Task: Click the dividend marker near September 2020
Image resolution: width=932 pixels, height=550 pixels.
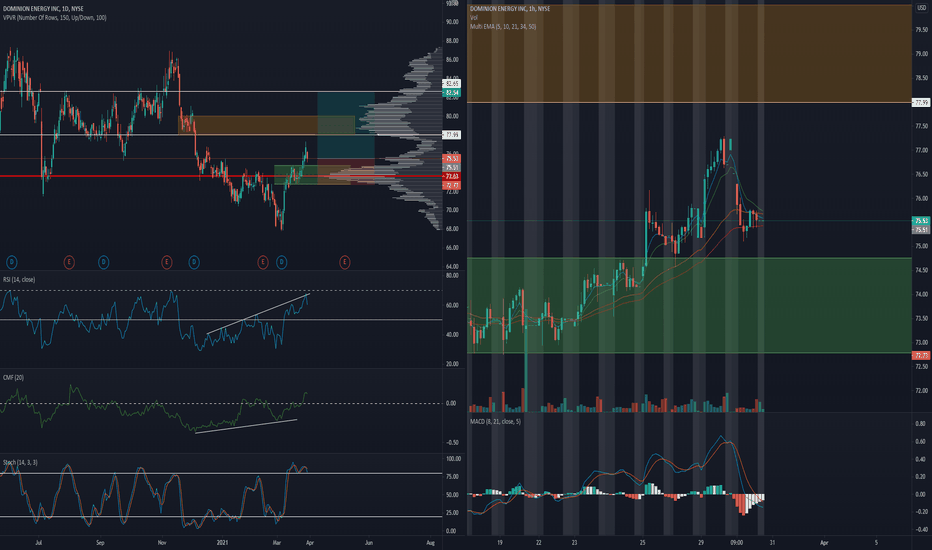Action: click(103, 262)
